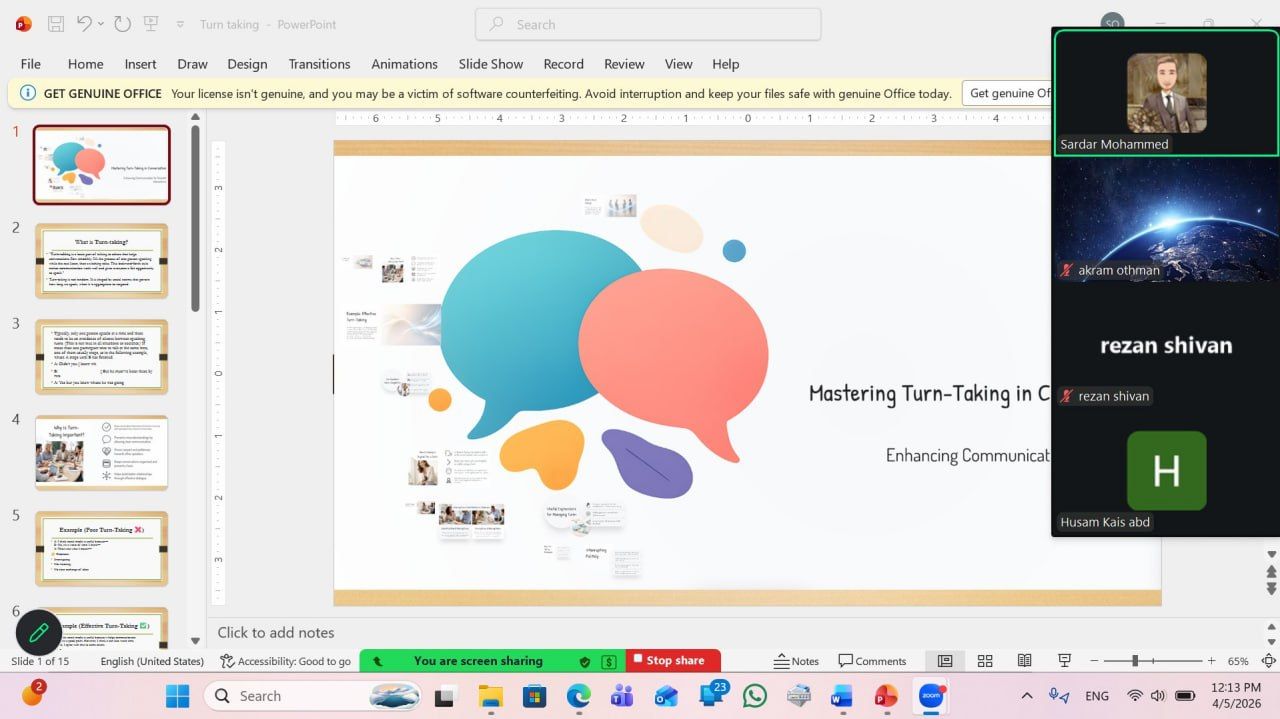The image size is (1280, 719).
Task: Click the red Stop share button
Action: tap(667, 661)
